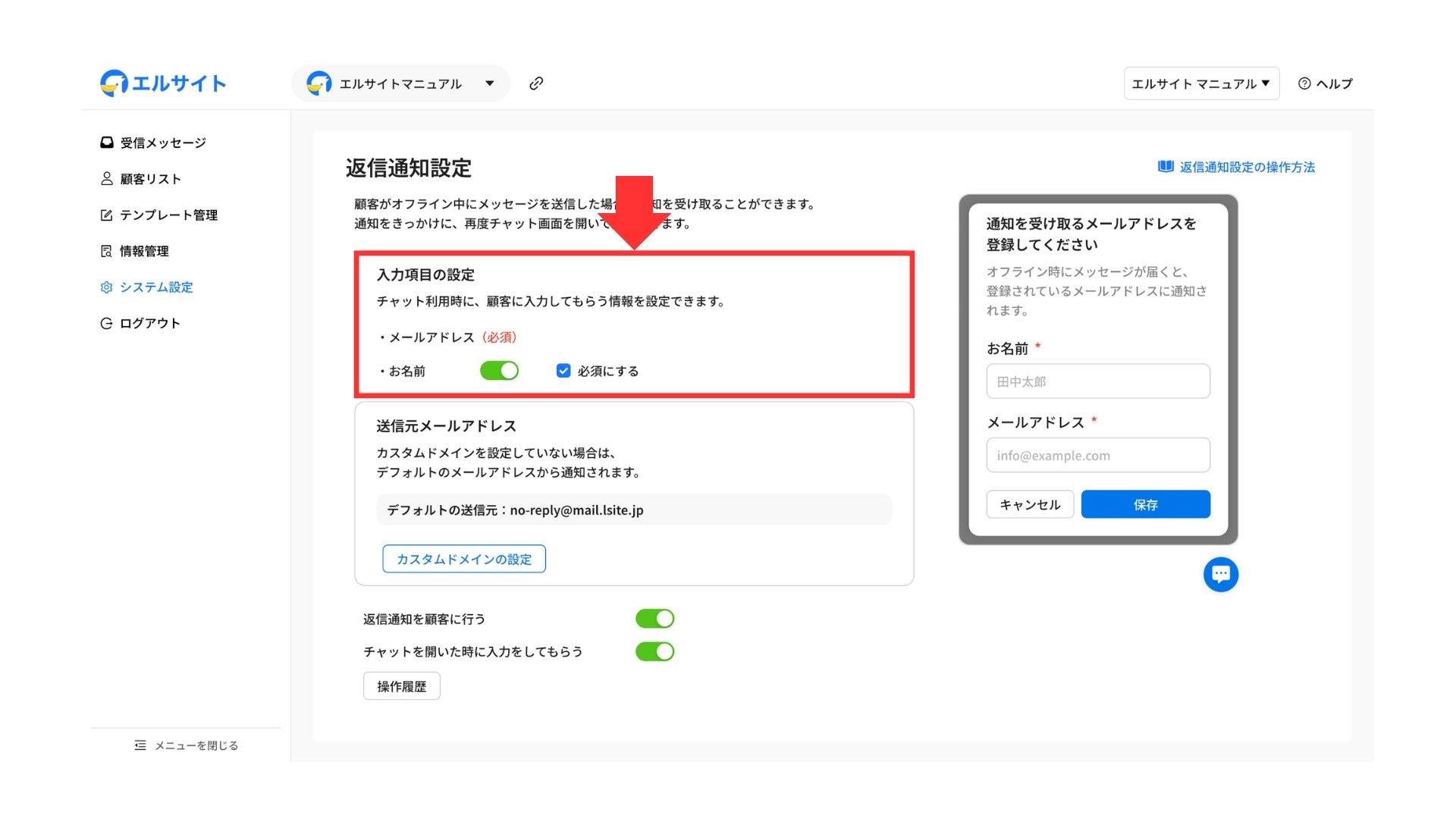Open the エルサイト マニュアル account dropdown
The image size is (1456, 819).
(x=1200, y=83)
